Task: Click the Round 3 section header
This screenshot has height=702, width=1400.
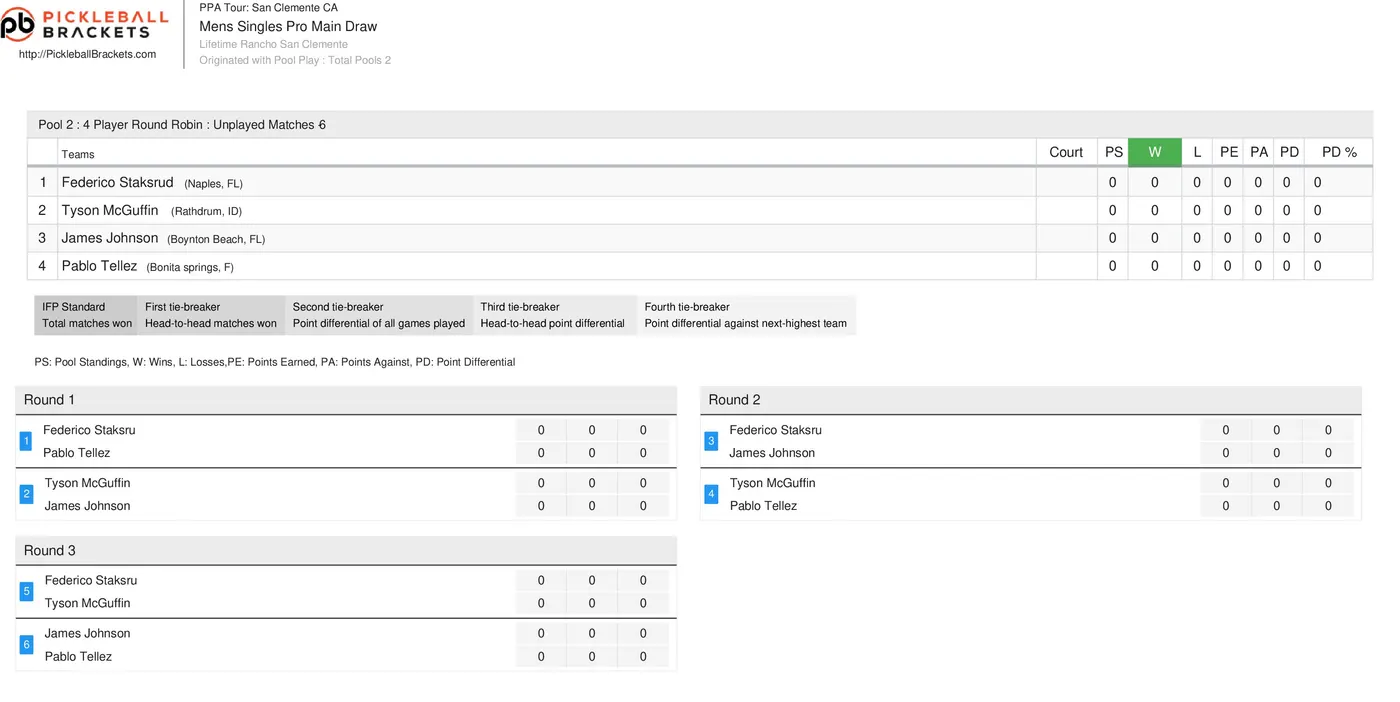Action: pos(346,551)
